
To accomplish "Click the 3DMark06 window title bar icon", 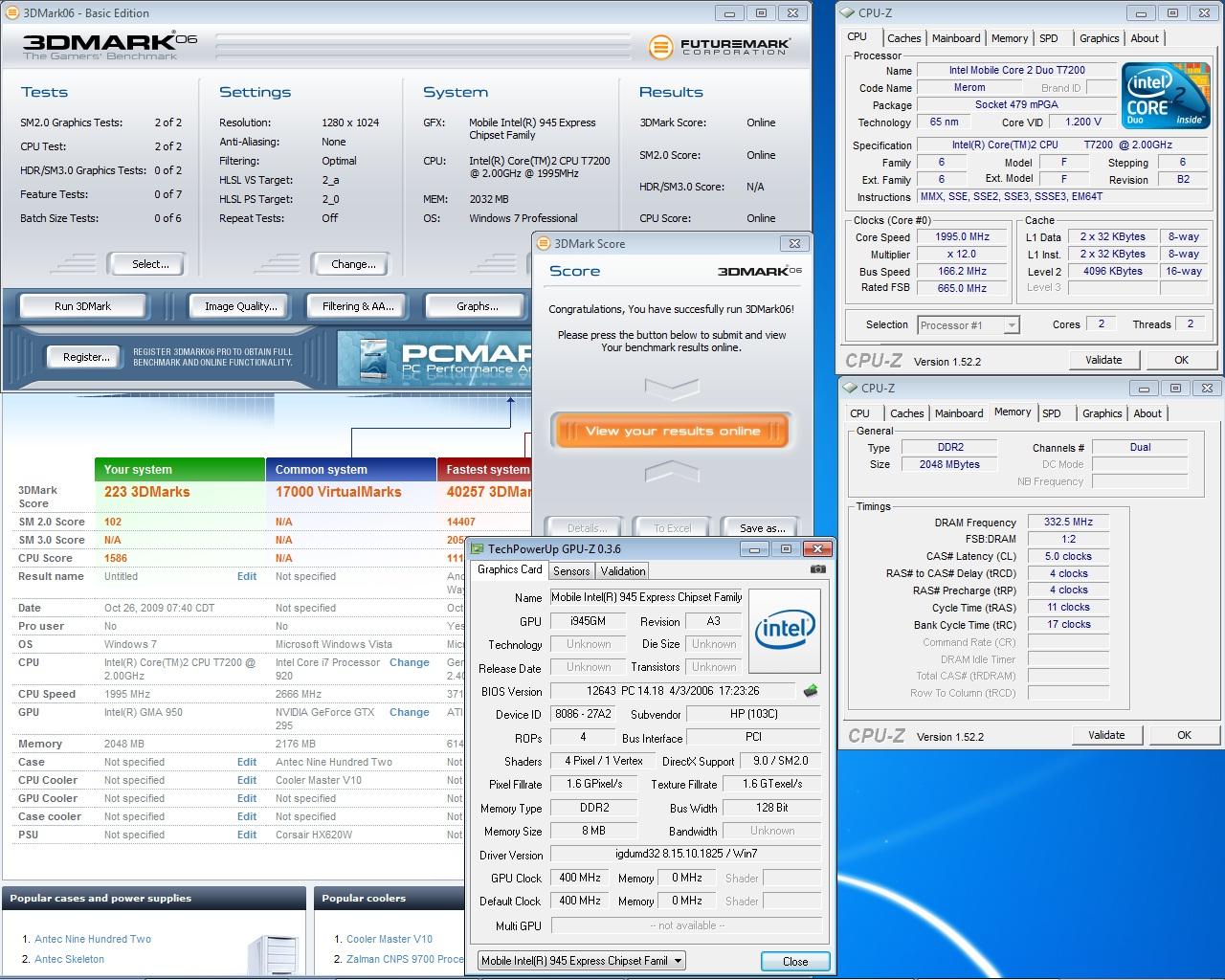I will click(x=11, y=12).
